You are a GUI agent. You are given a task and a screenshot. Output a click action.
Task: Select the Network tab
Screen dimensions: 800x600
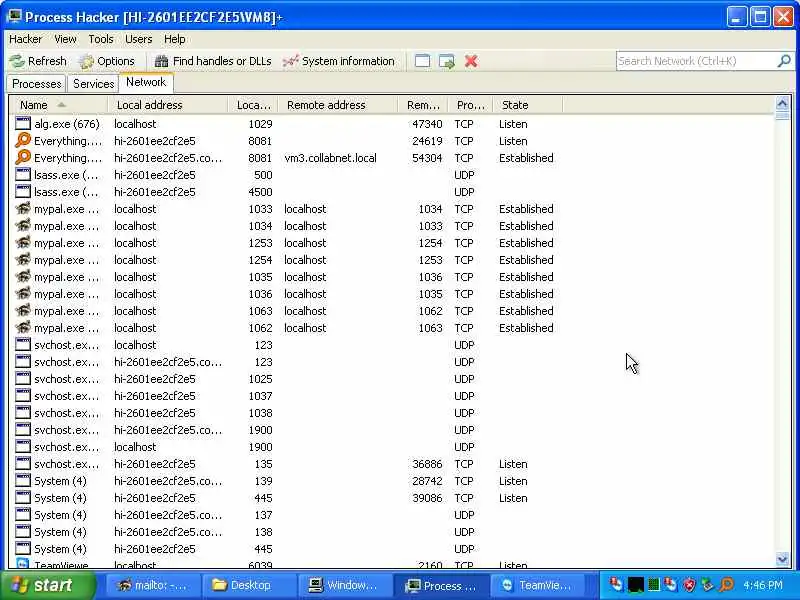[146, 82]
